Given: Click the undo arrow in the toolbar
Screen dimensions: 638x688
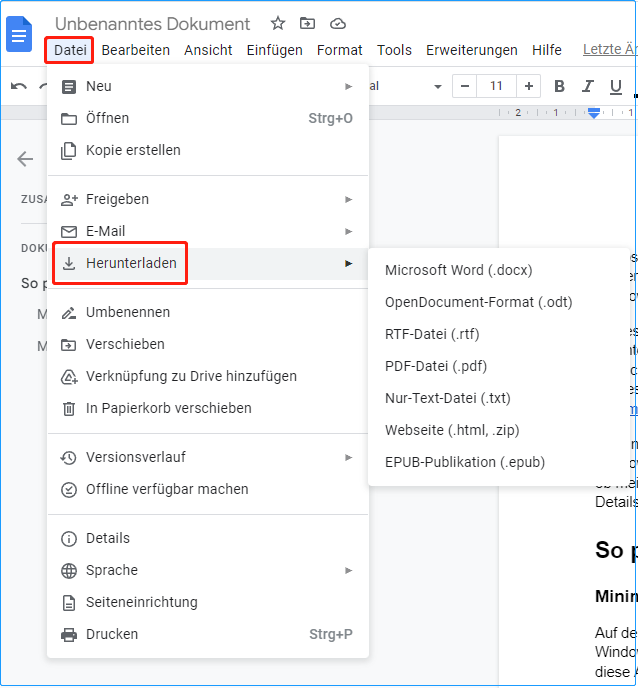Looking at the screenshot, I should coord(19,86).
